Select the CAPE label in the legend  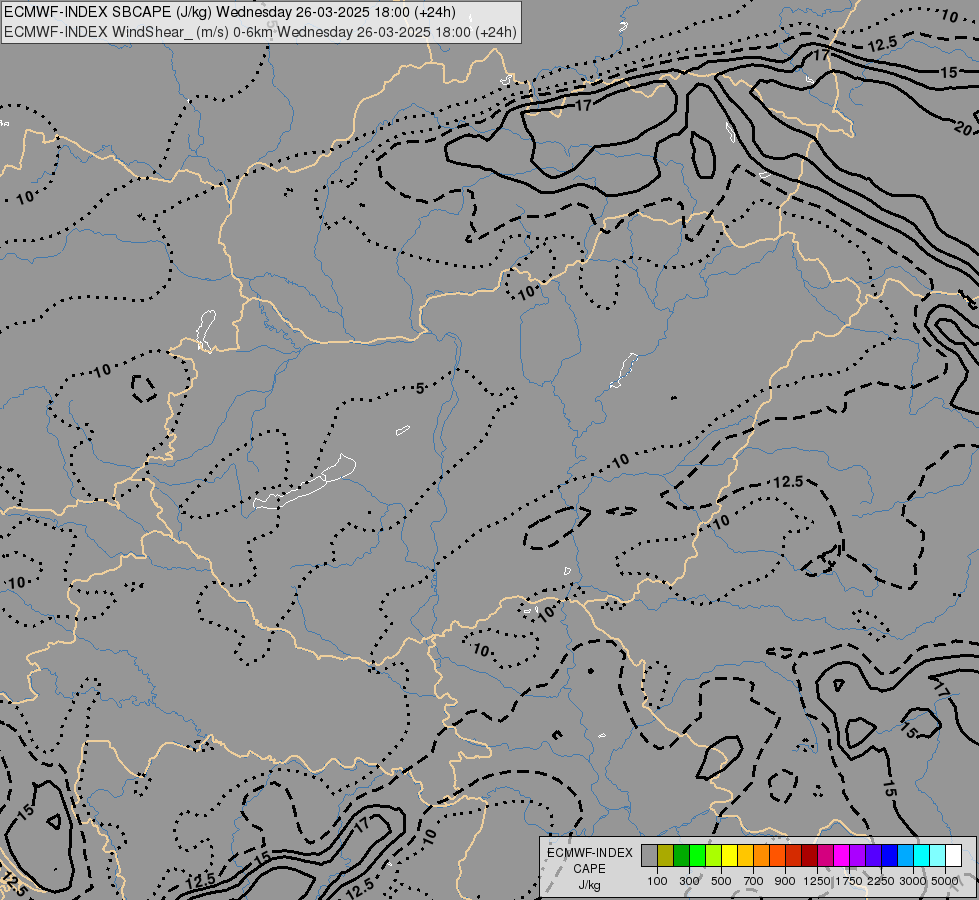click(x=589, y=869)
